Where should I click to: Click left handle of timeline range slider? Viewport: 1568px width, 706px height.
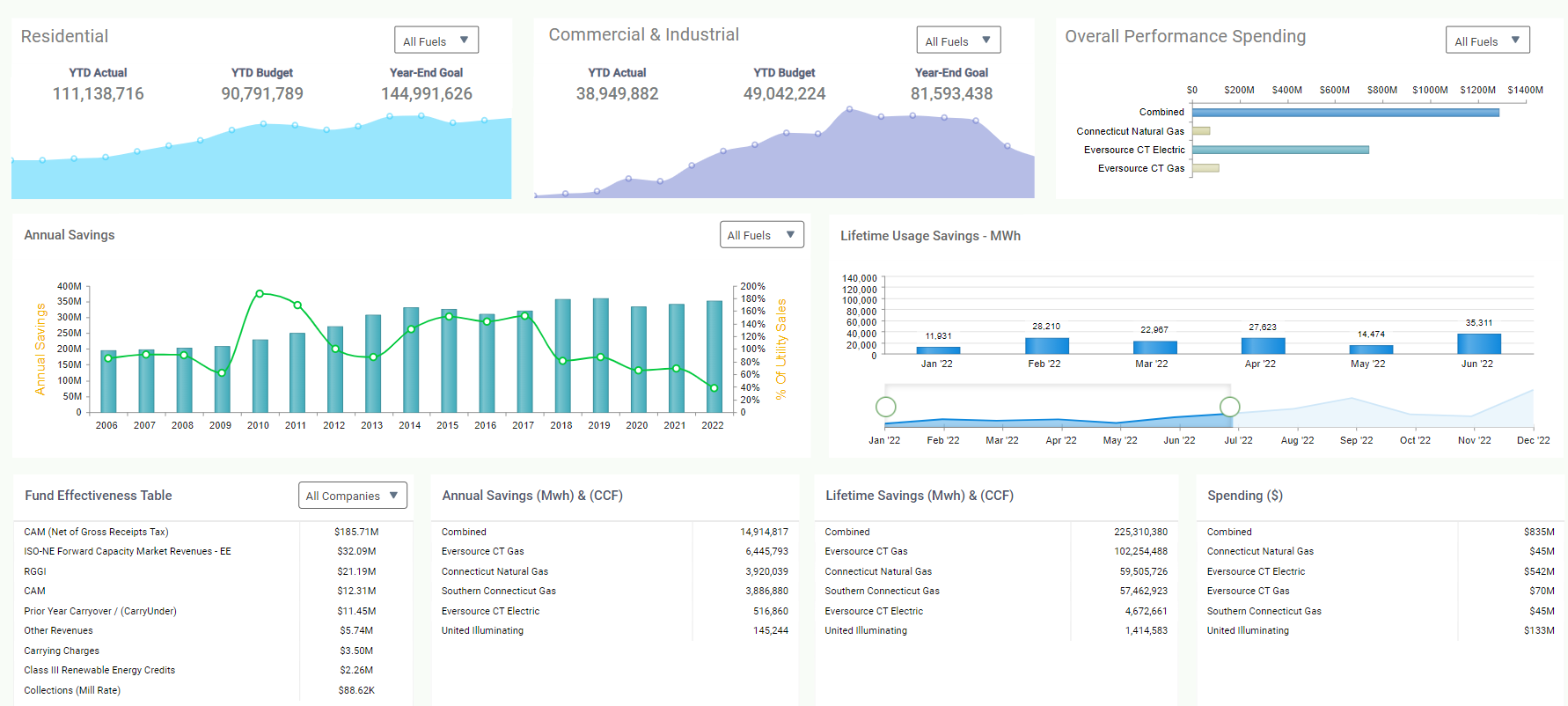coord(886,407)
